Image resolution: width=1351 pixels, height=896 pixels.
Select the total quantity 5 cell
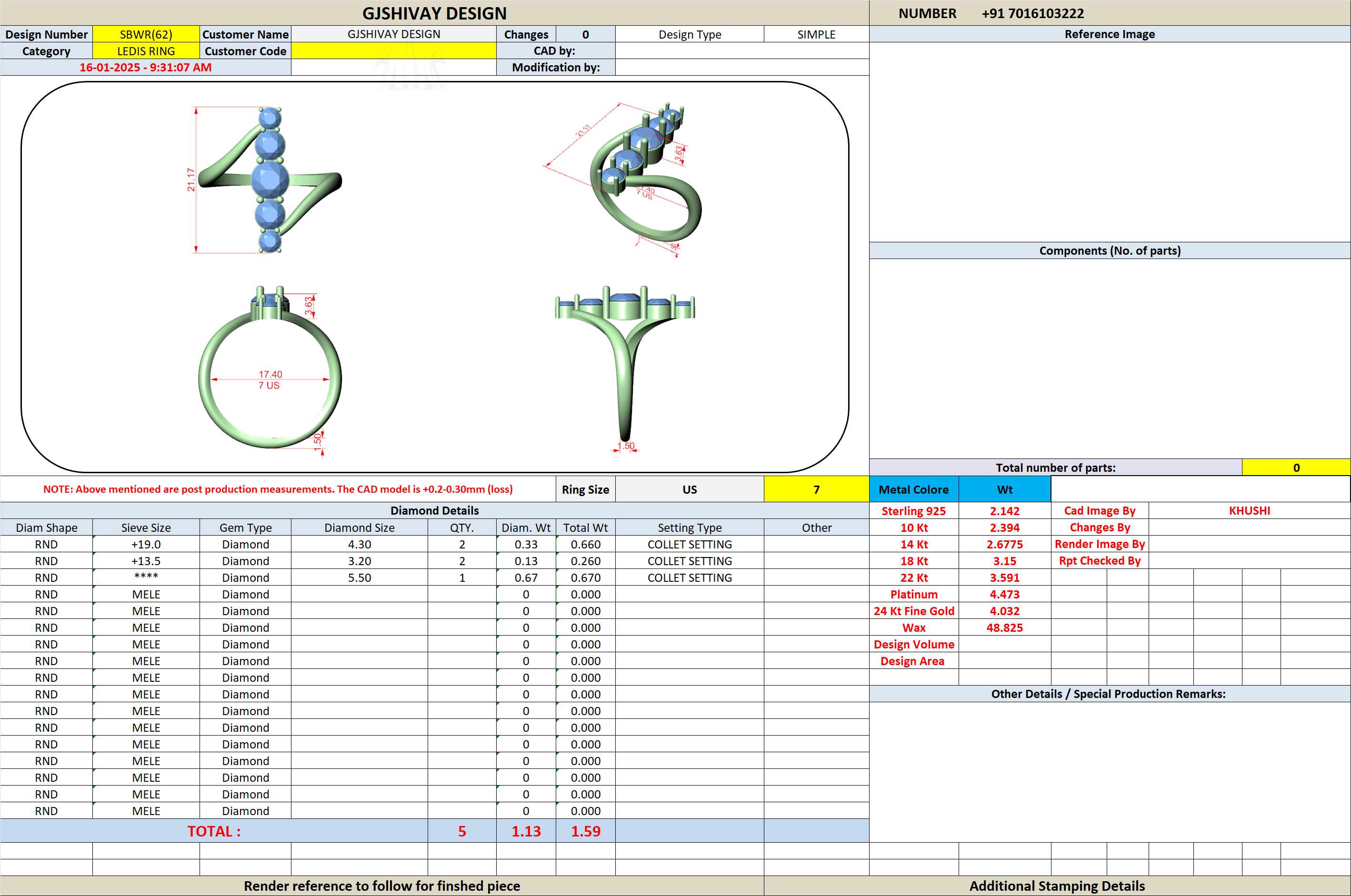coord(462,831)
